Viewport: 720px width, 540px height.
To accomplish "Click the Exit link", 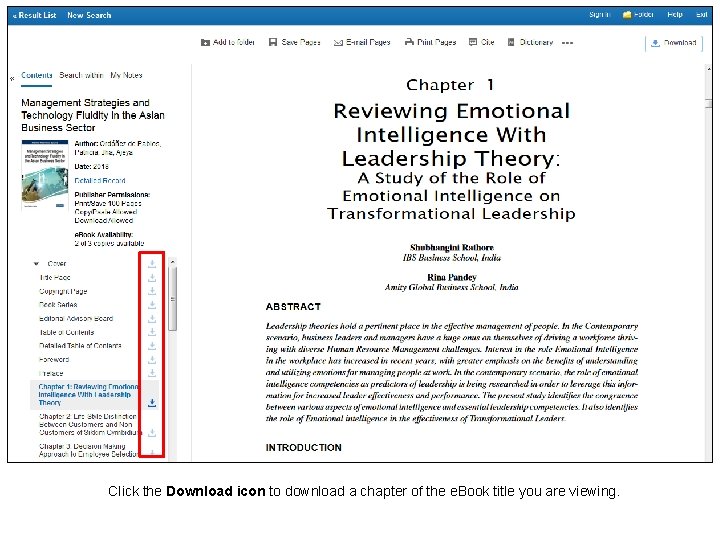I will point(702,15).
